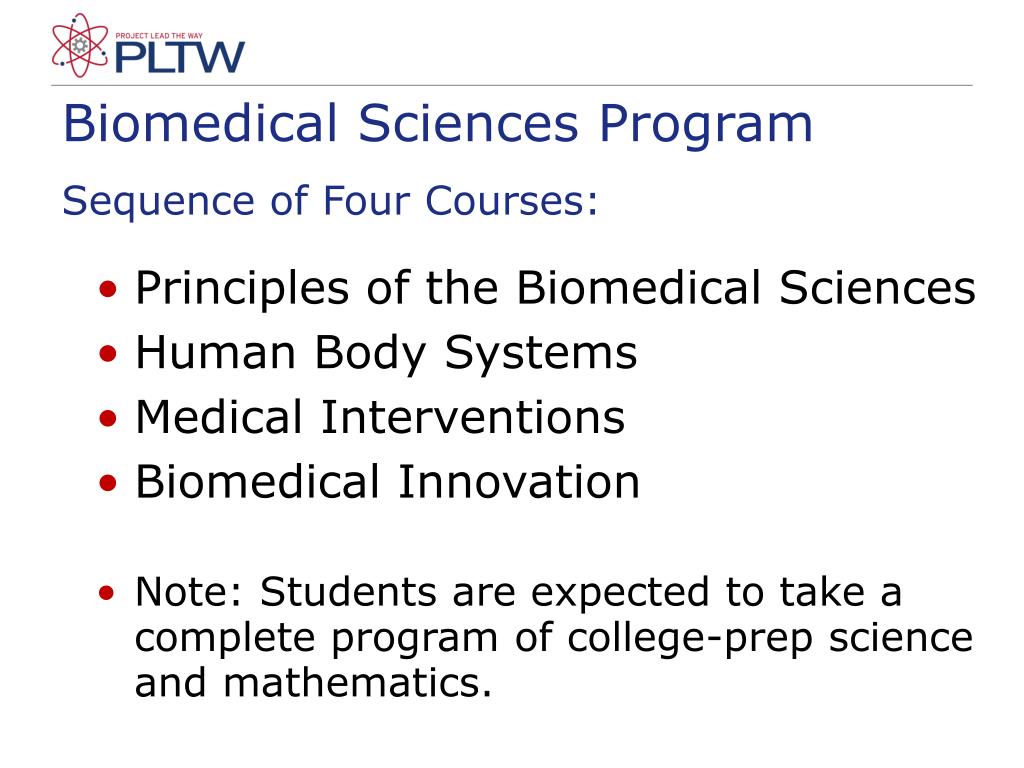This screenshot has height=768, width=1024.
Task: Select the Biomedical Innovation bullet text
Action: click(387, 482)
